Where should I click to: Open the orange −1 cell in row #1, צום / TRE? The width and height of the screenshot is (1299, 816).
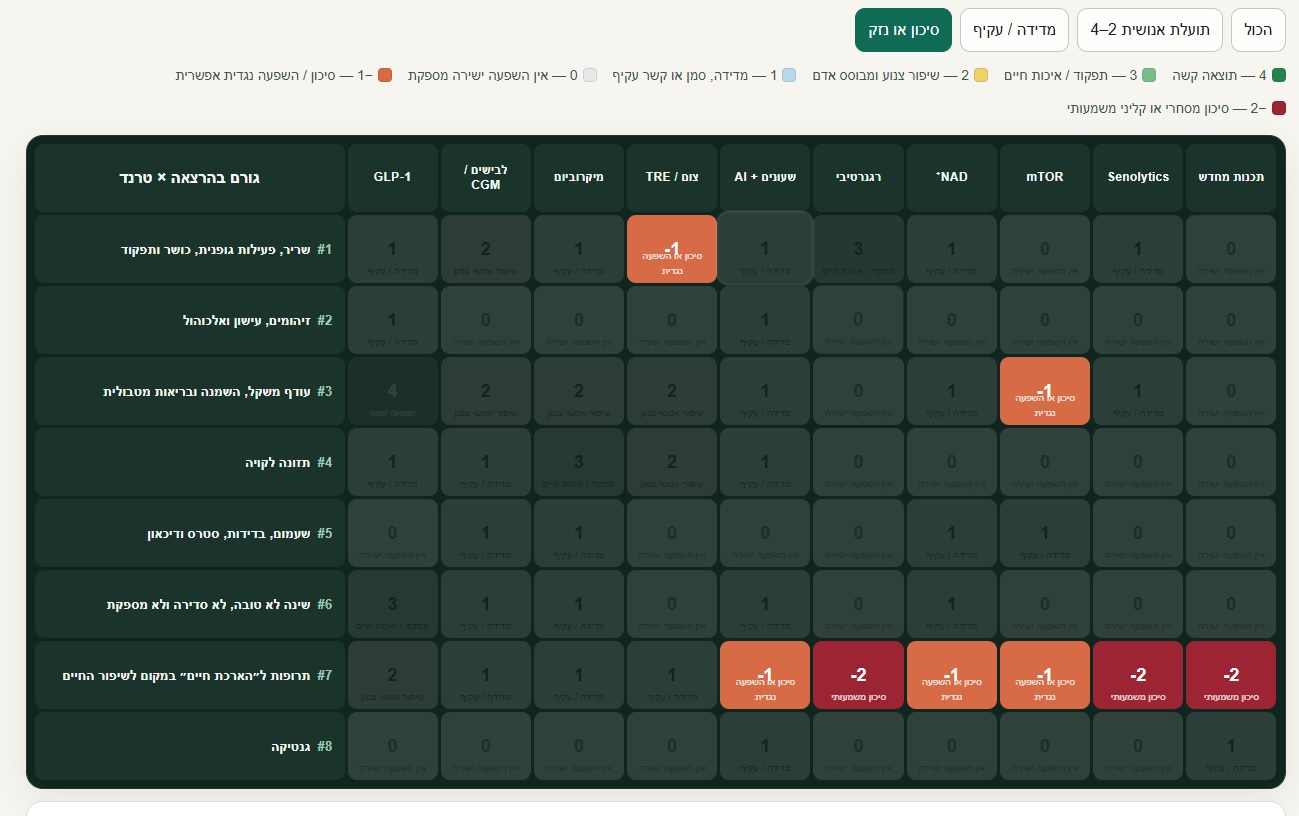tap(672, 249)
